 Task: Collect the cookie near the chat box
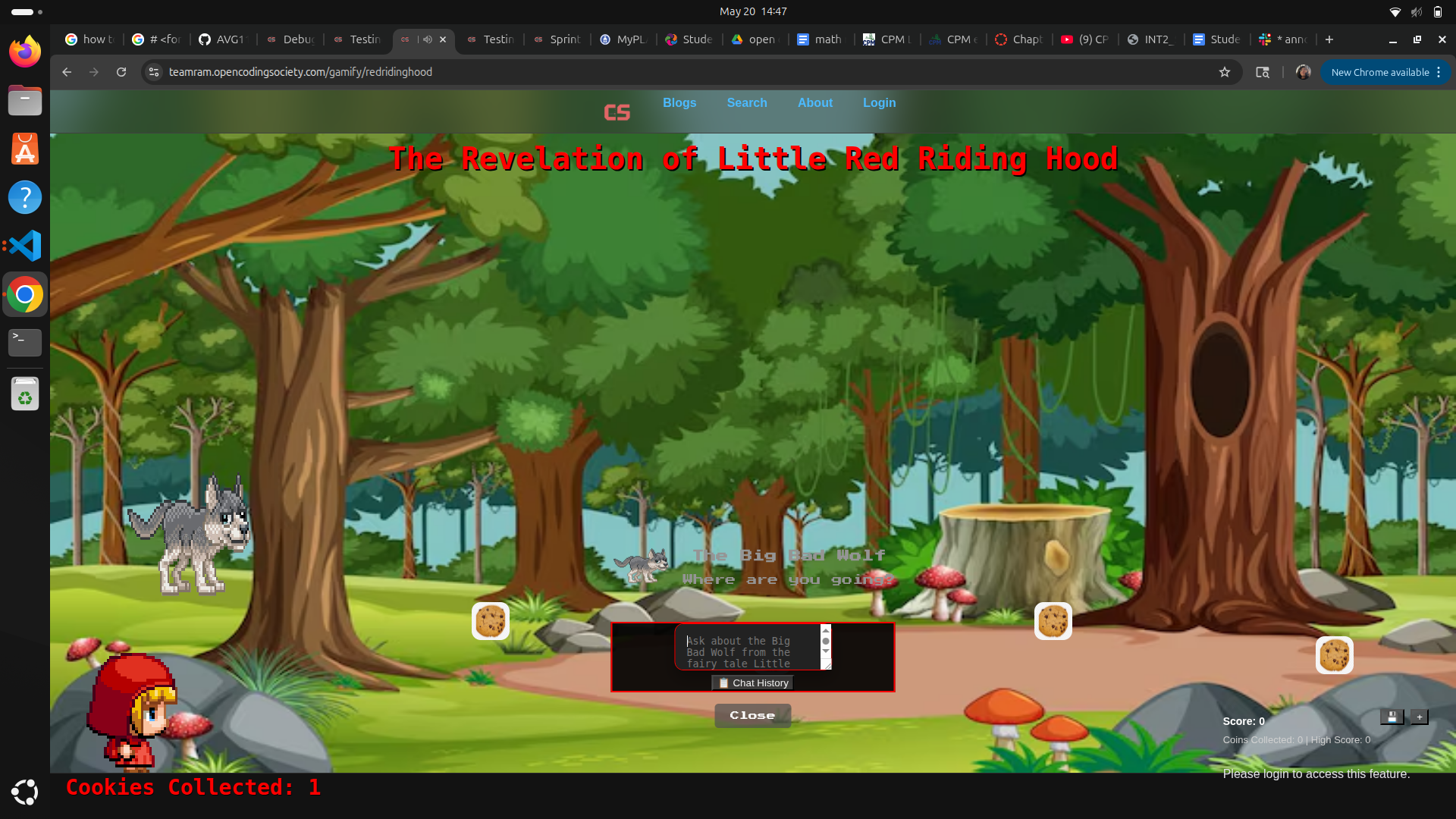[491, 621]
